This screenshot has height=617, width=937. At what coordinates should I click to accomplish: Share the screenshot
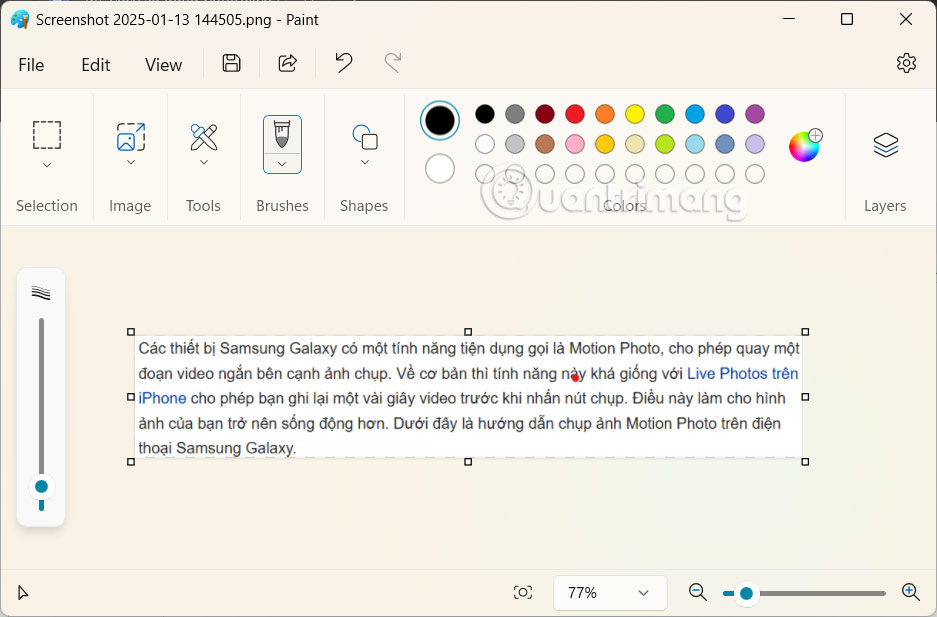point(287,63)
